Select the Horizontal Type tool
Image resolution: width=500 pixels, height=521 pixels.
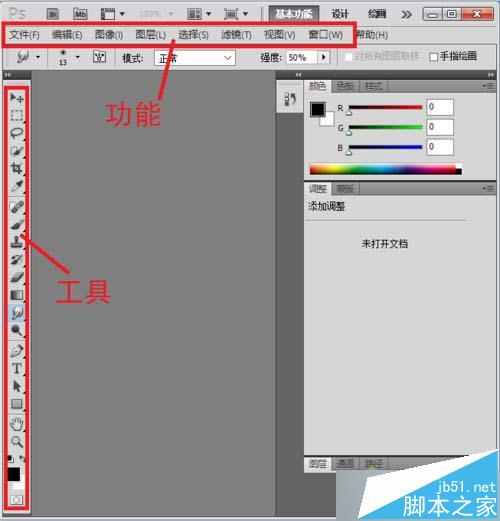click(x=17, y=368)
